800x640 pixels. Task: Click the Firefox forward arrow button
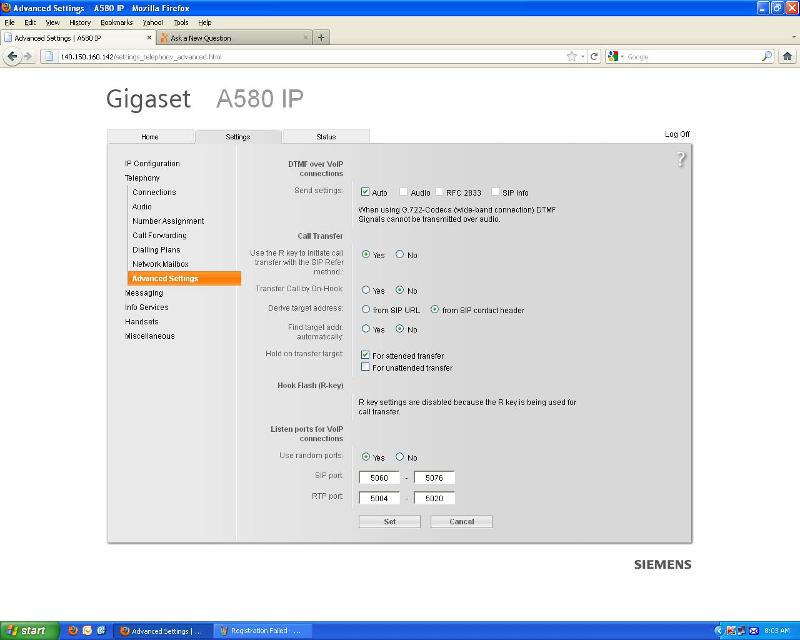pos(28,57)
